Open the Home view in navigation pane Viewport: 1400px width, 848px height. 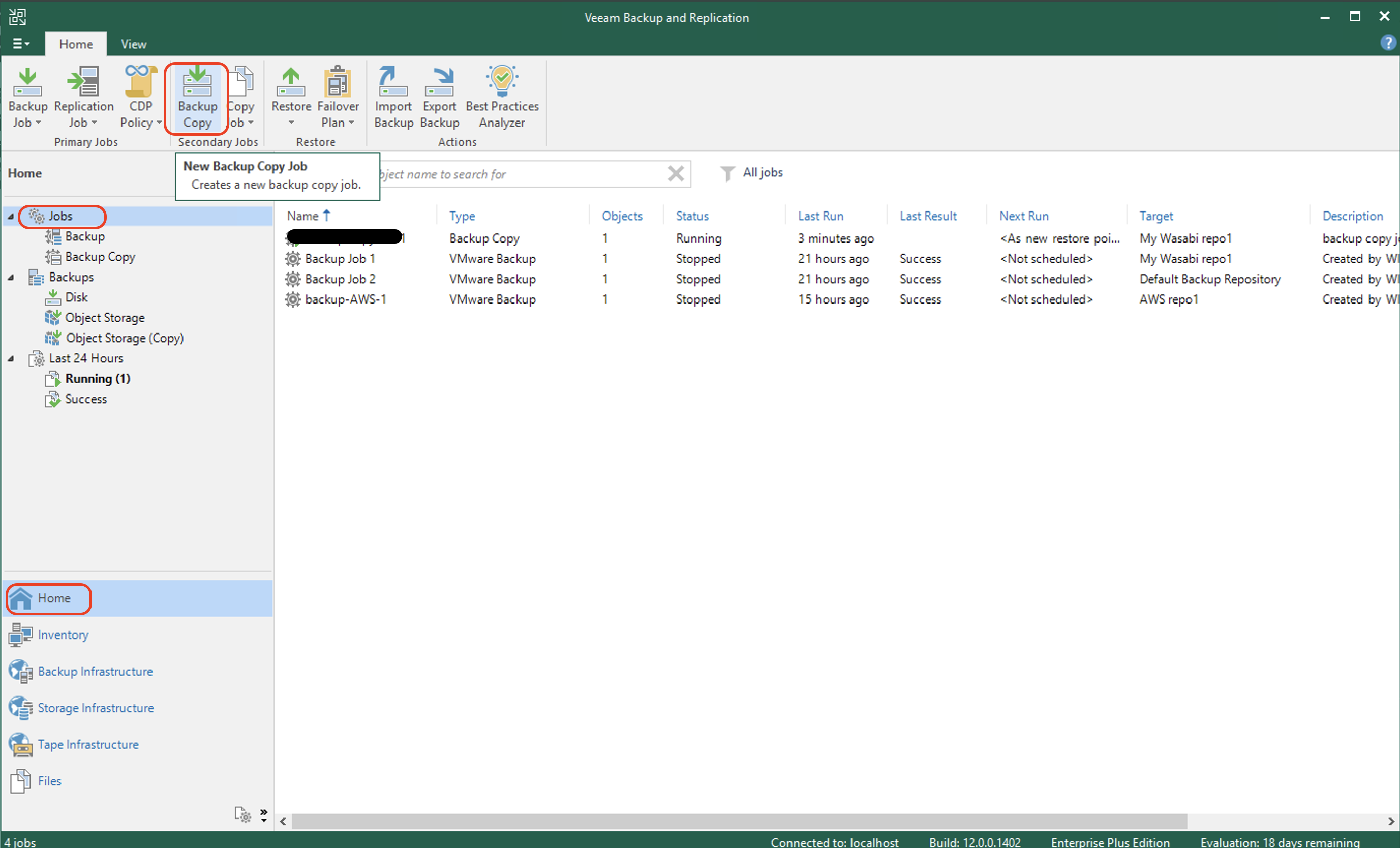click(x=137, y=598)
